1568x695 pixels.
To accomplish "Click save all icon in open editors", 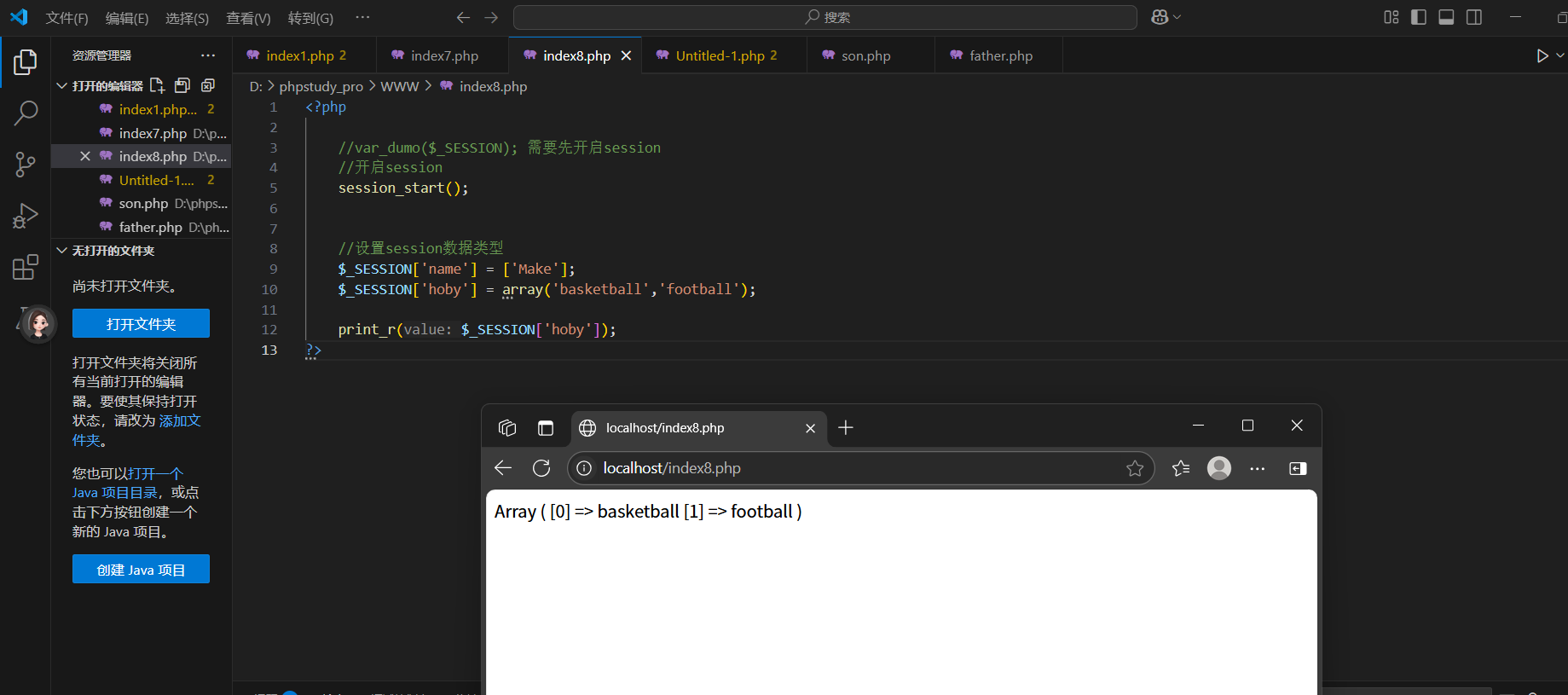I will pos(182,85).
